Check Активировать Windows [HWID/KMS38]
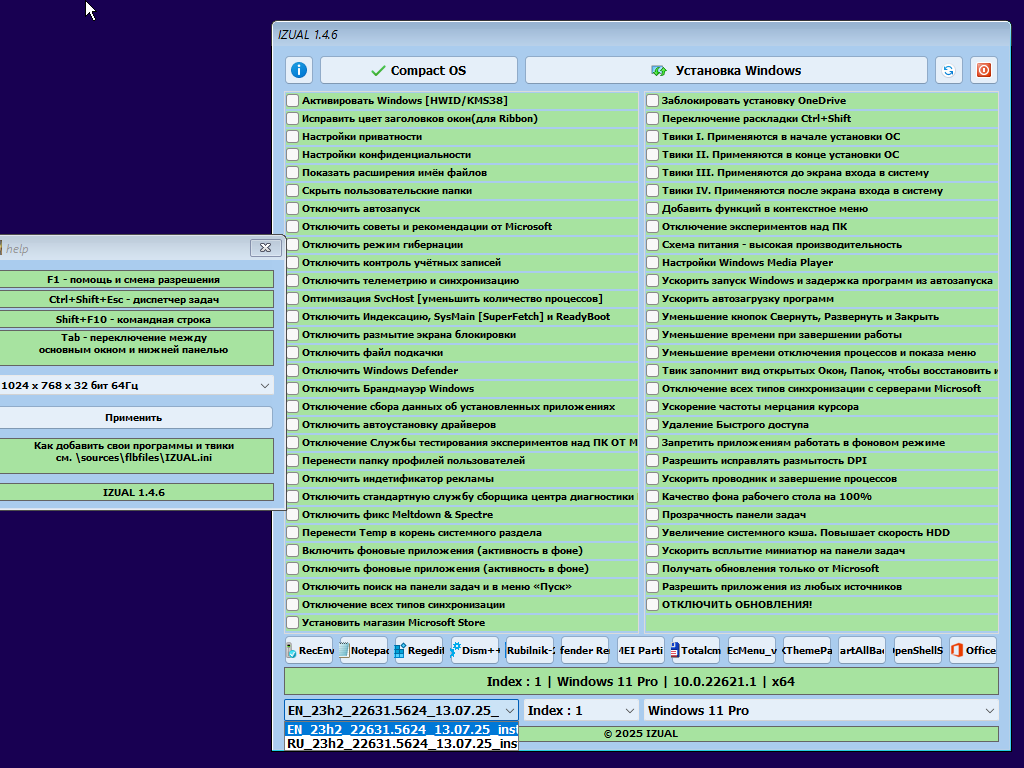The height and width of the screenshot is (768, 1024). tap(293, 101)
